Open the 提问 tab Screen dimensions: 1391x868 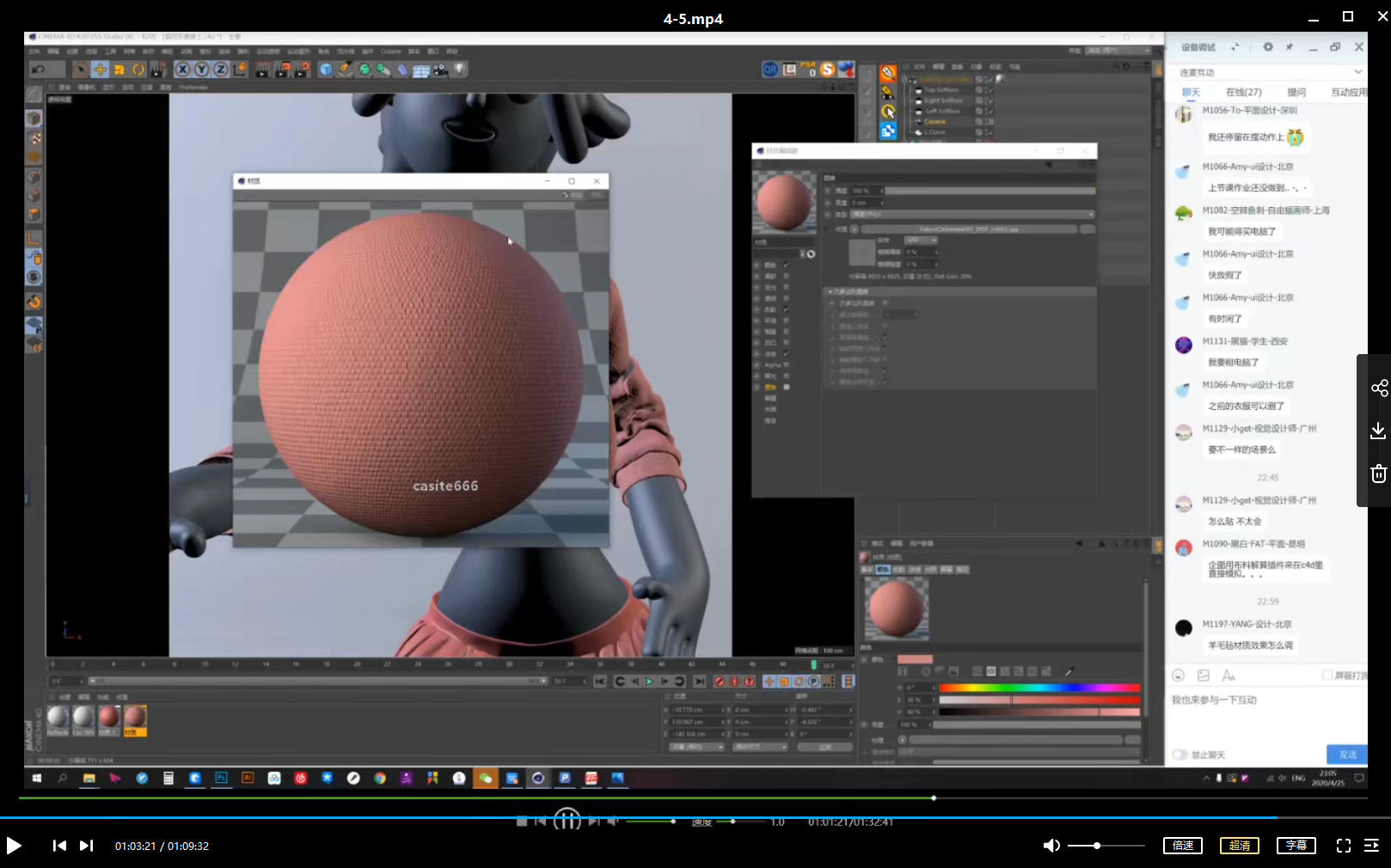[x=1296, y=92]
